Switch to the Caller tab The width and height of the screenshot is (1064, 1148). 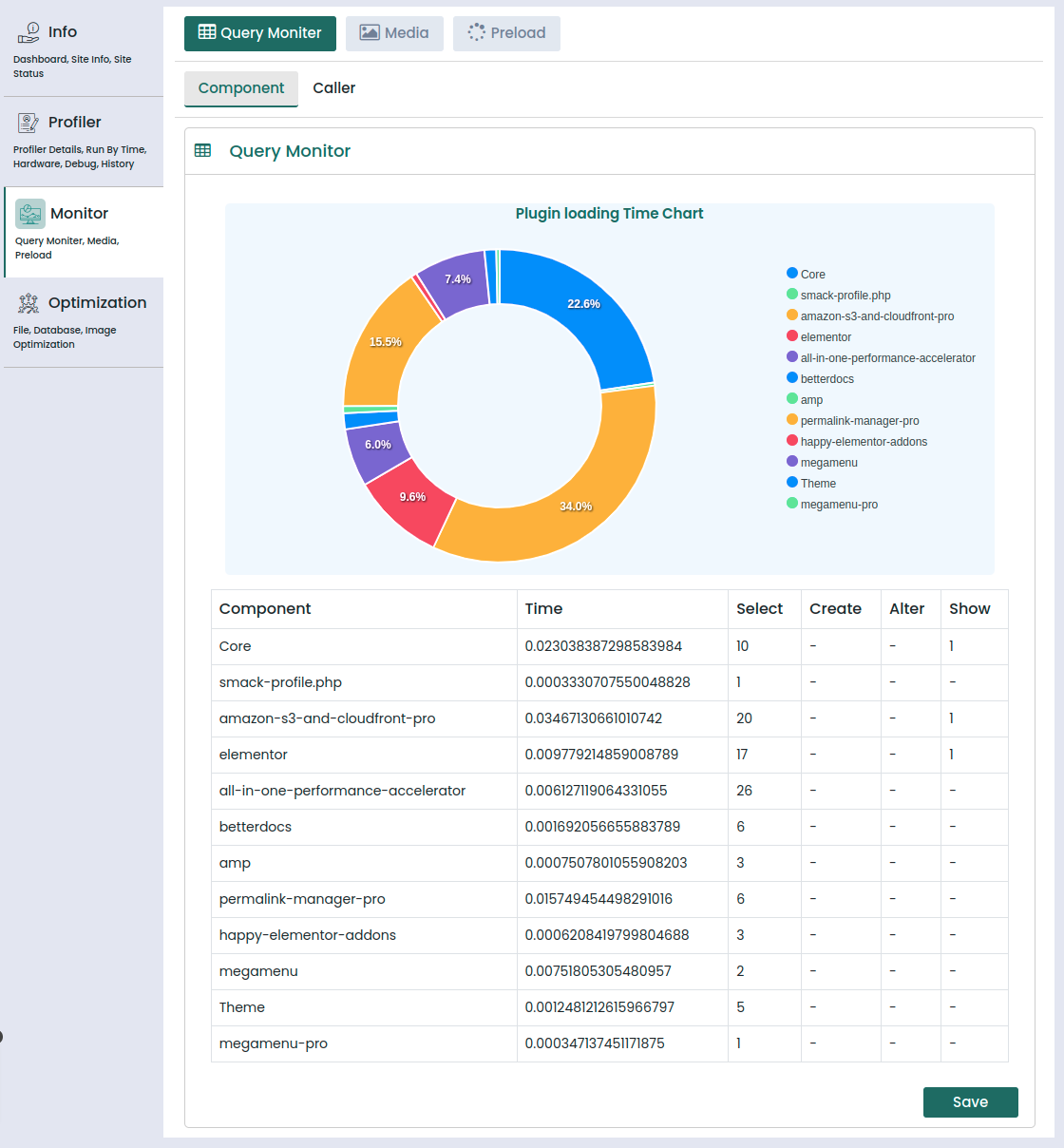[334, 88]
